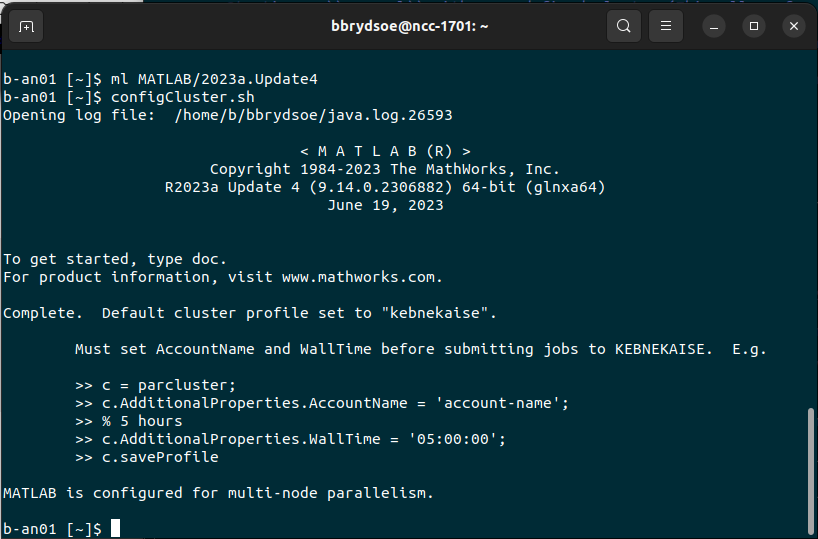
Task: Click the configCluster.sh command text
Action: (x=183, y=97)
